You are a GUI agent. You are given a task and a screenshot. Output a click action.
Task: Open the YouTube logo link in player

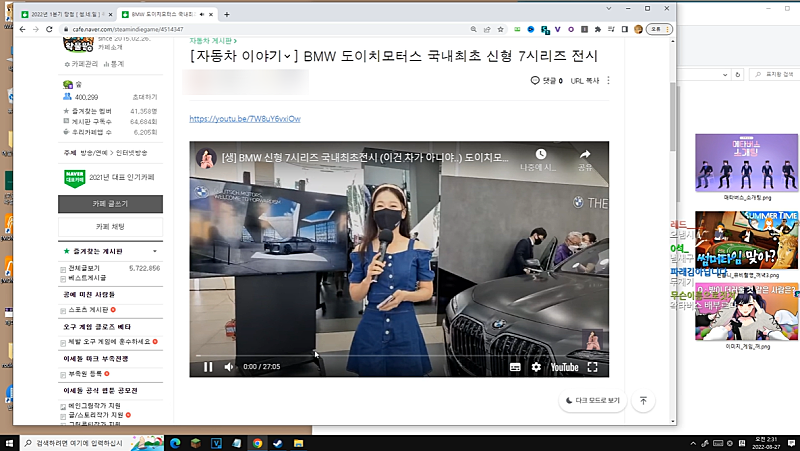(x=564, y=367)
